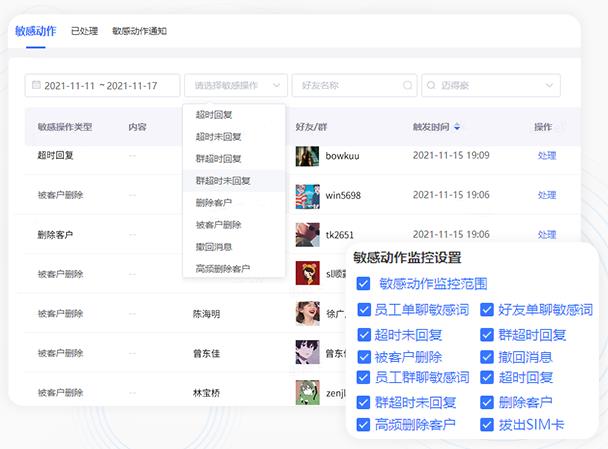Image resolution: width=608 pixels, height=449 pixels.
Task: Uncheck 群超时未回复 checkbox in settings
Action: click(x=363, y=402)
